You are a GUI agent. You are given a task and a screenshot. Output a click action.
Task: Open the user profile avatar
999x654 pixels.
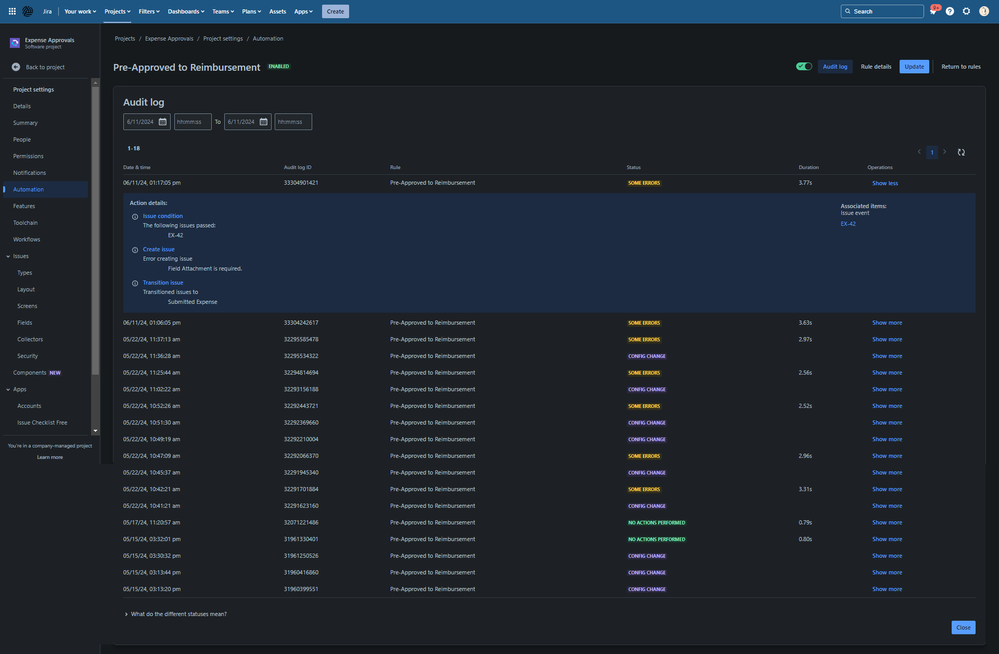point(984,11)
